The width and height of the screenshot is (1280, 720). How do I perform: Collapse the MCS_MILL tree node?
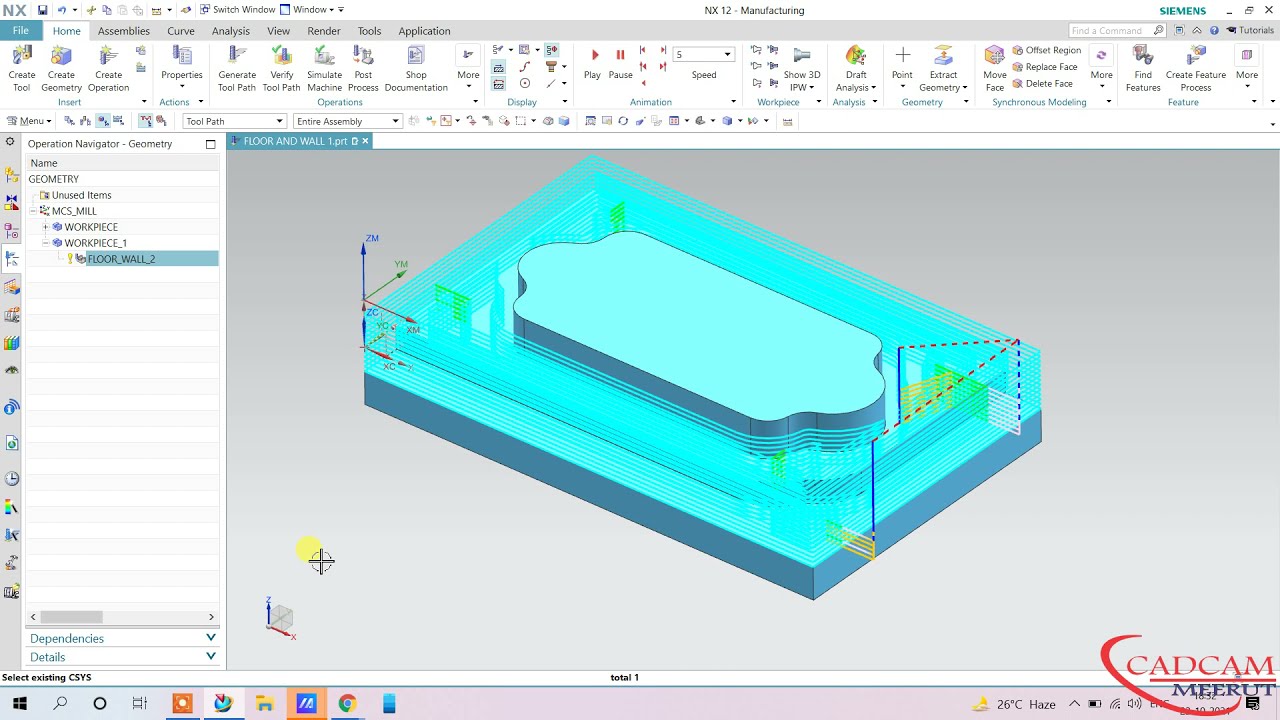(33, 211)
